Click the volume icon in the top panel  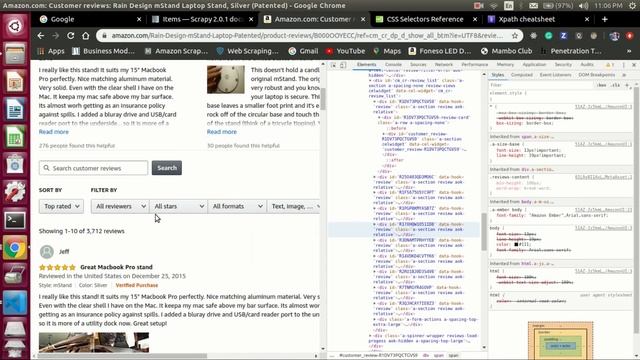[x=583, y=6]
